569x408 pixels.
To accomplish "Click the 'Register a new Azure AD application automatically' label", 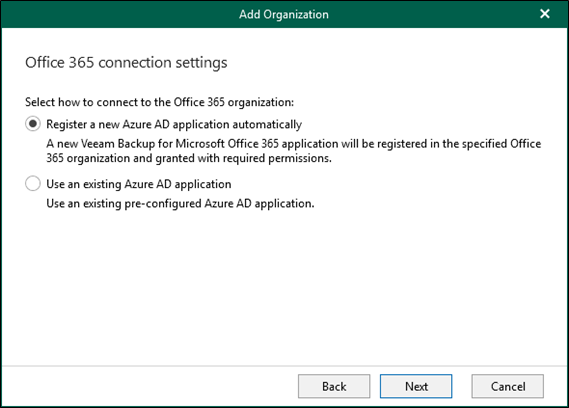I will 174,125.
